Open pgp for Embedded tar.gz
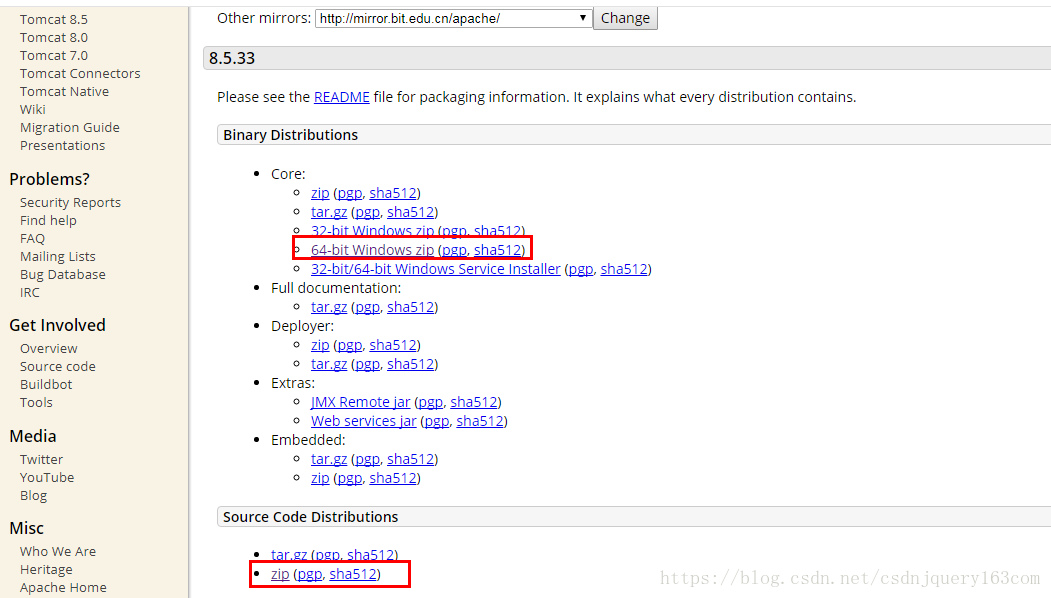 click(x=367, y=459)
